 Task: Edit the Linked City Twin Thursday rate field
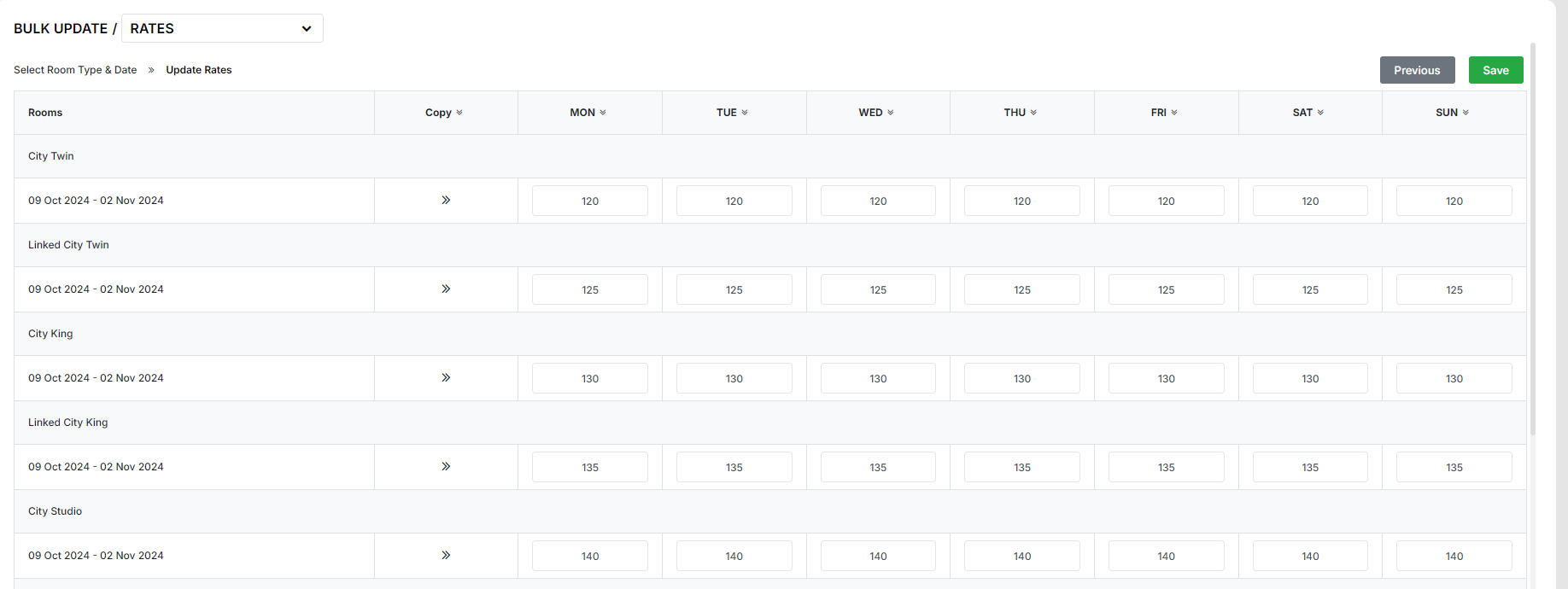pyautogui.click(x=1021, y=289)
